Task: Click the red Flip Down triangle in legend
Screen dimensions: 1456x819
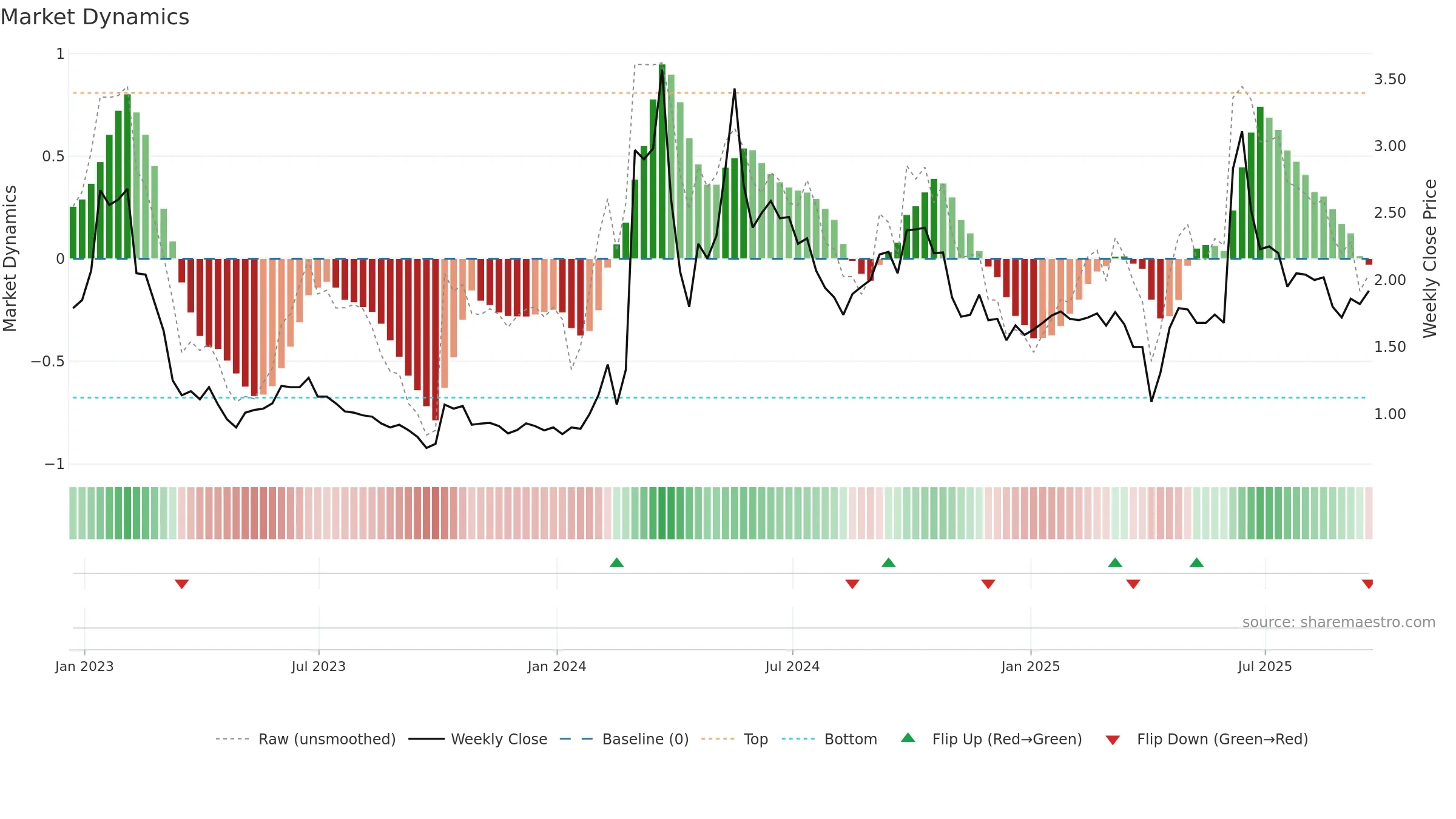Action: pos(1113,740)
